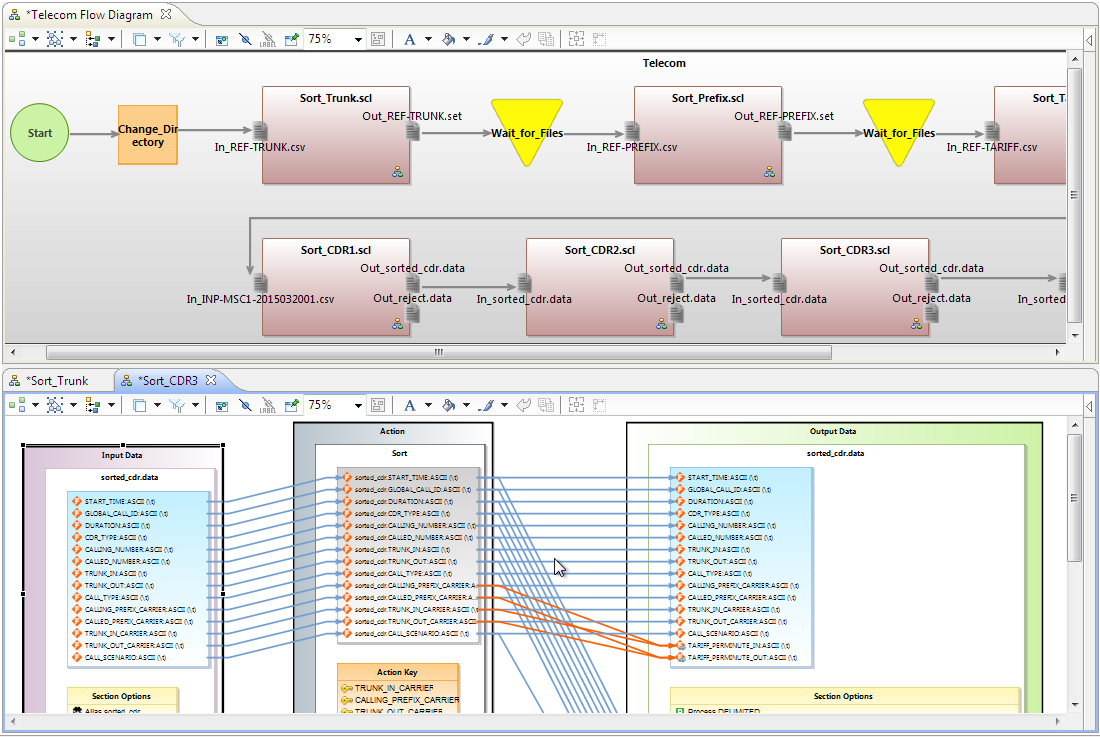Screen dimensions: 1100x737
Task: Select TARIFF_PERMINUTE_IN field in Output Data
Action: [x=732, y=646]
